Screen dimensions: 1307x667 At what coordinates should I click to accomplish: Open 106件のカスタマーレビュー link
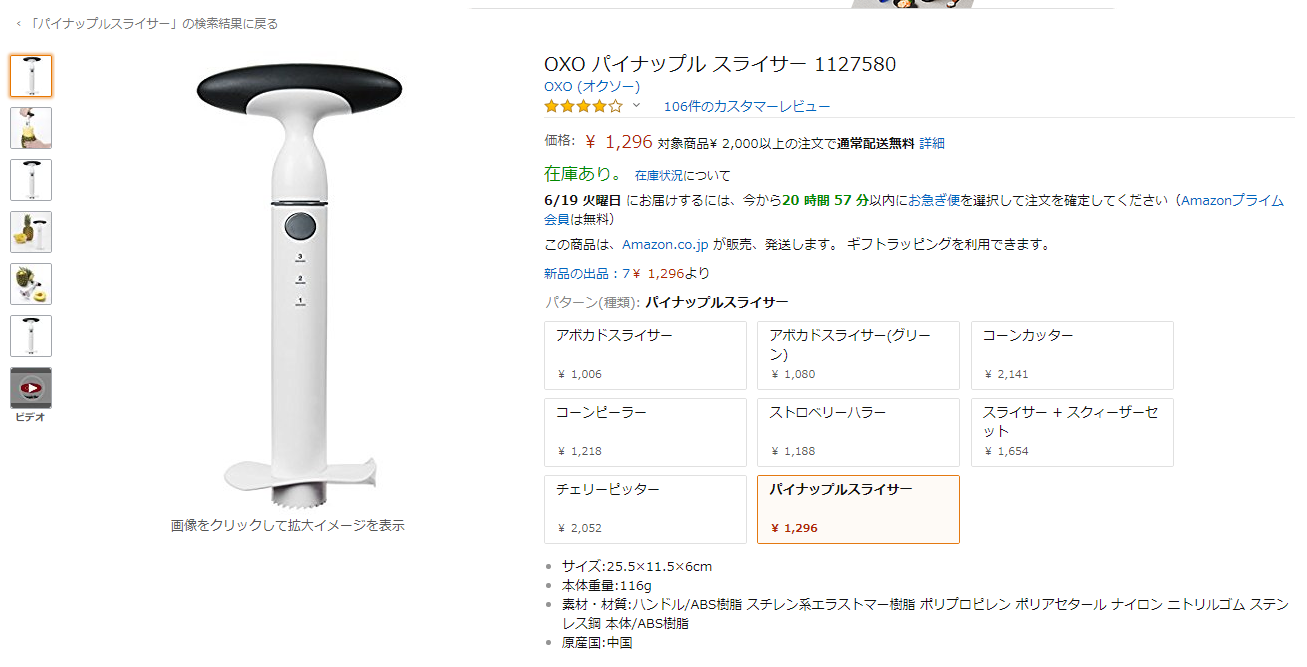click(746, 106)
